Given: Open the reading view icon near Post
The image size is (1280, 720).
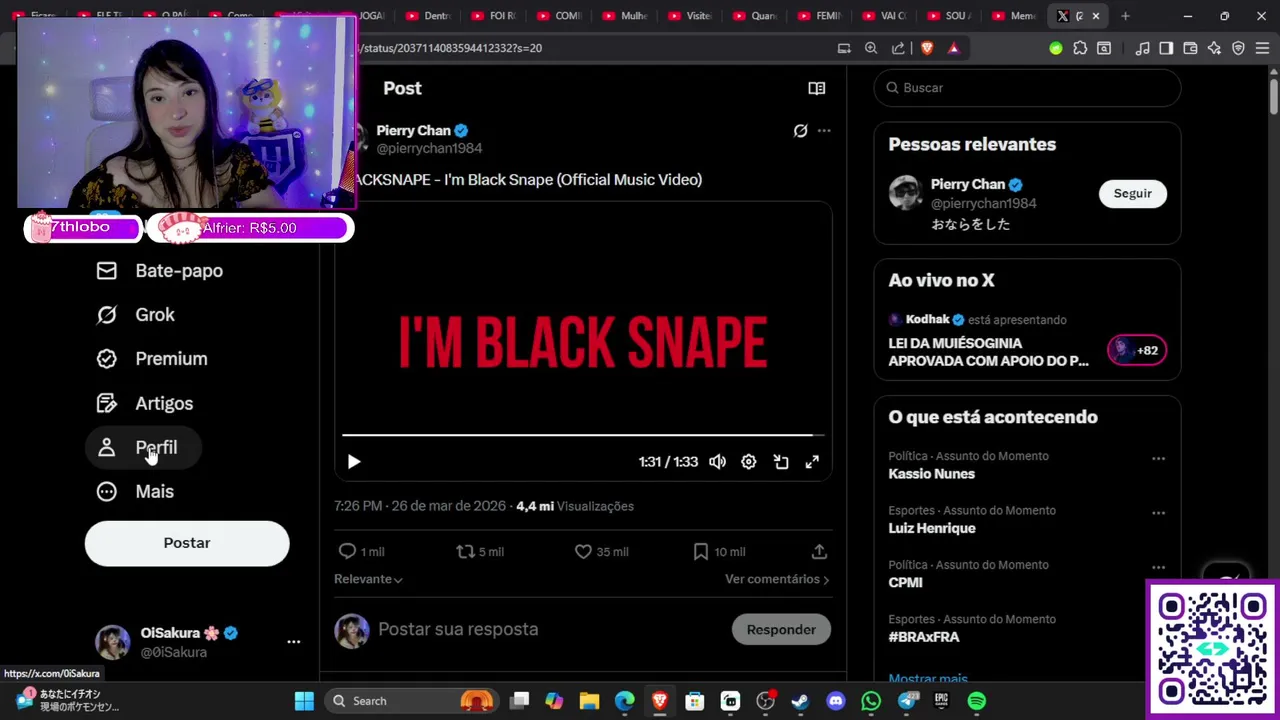Looking at the screenshot, I should (817, 88).
